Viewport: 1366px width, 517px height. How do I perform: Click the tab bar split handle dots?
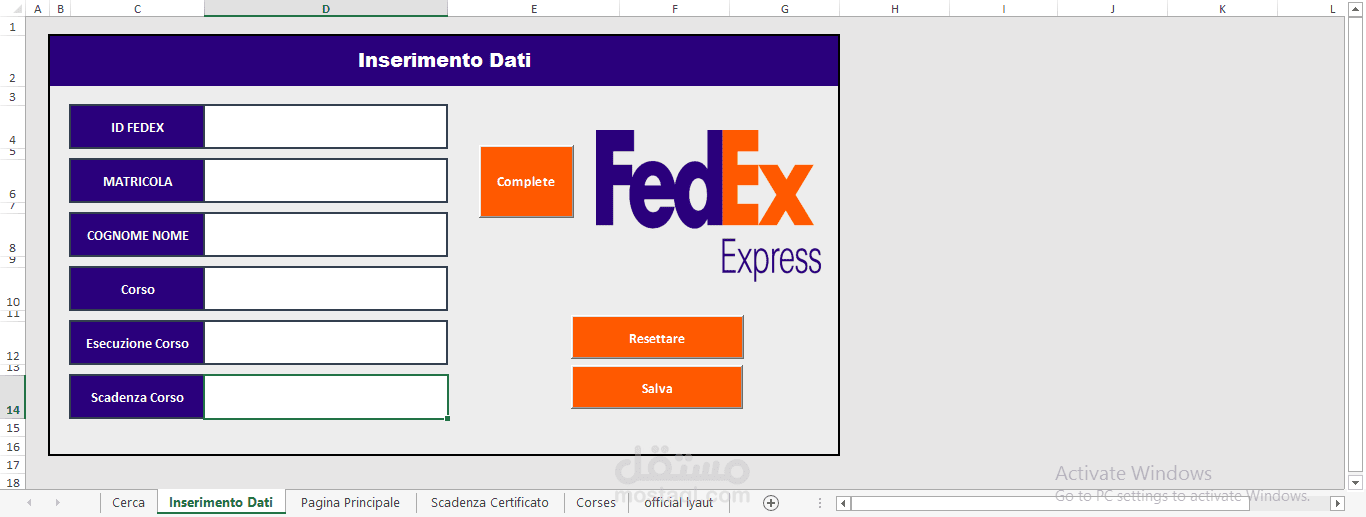tap(820, 503)
